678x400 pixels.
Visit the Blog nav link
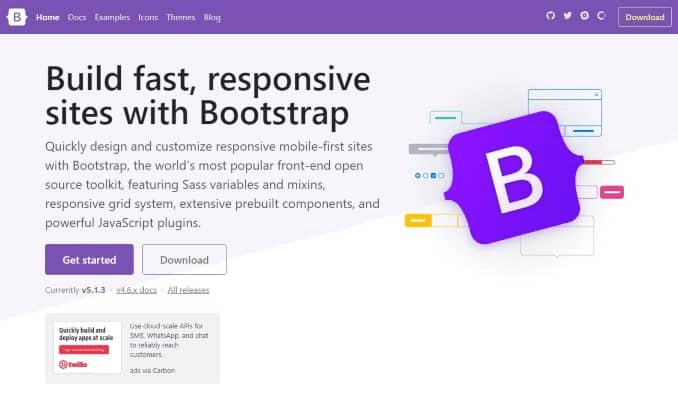point(212,17)
